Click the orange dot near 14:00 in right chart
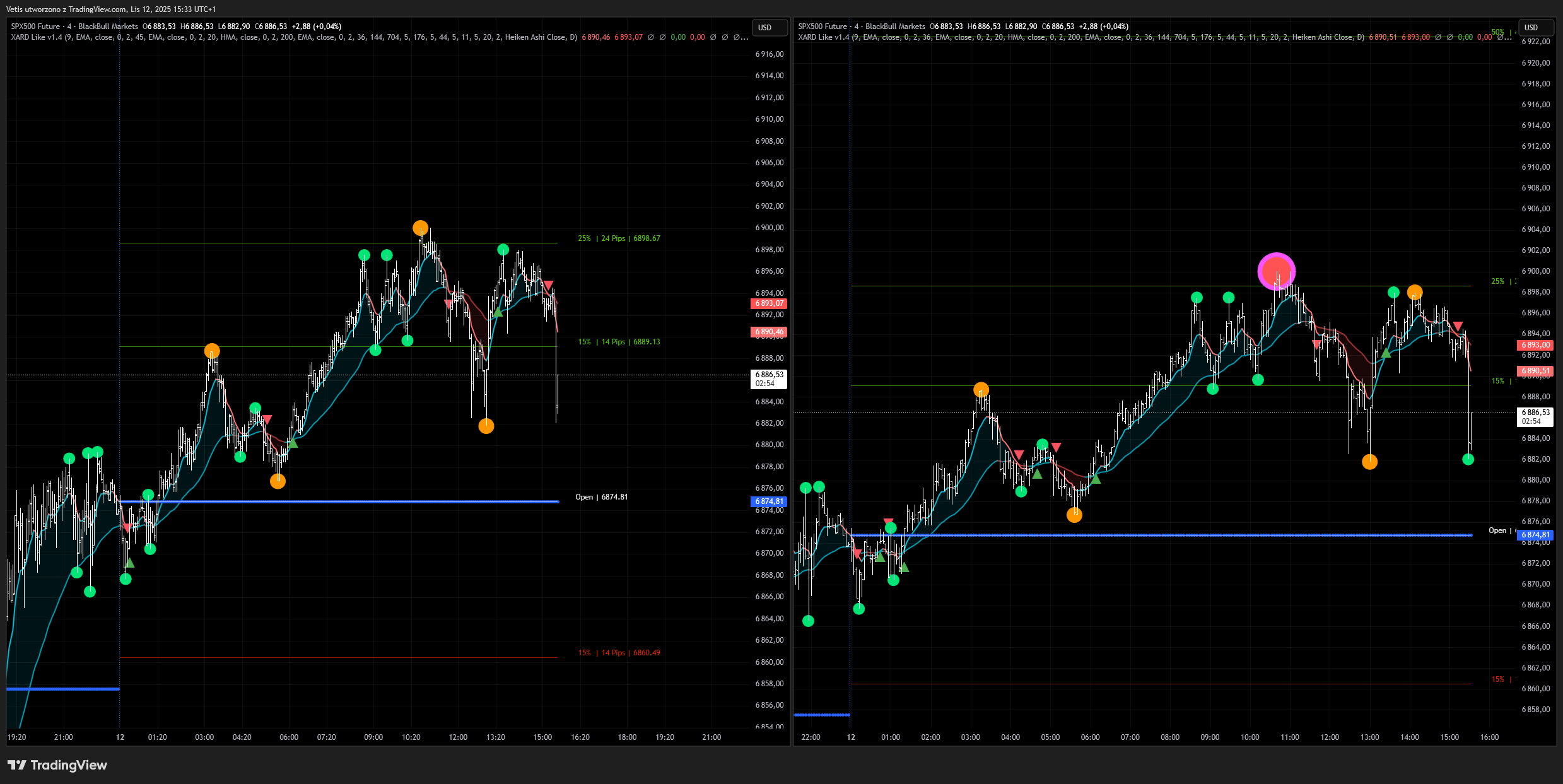This screenshot has height=784, width=1563. tap(1415, 292)
